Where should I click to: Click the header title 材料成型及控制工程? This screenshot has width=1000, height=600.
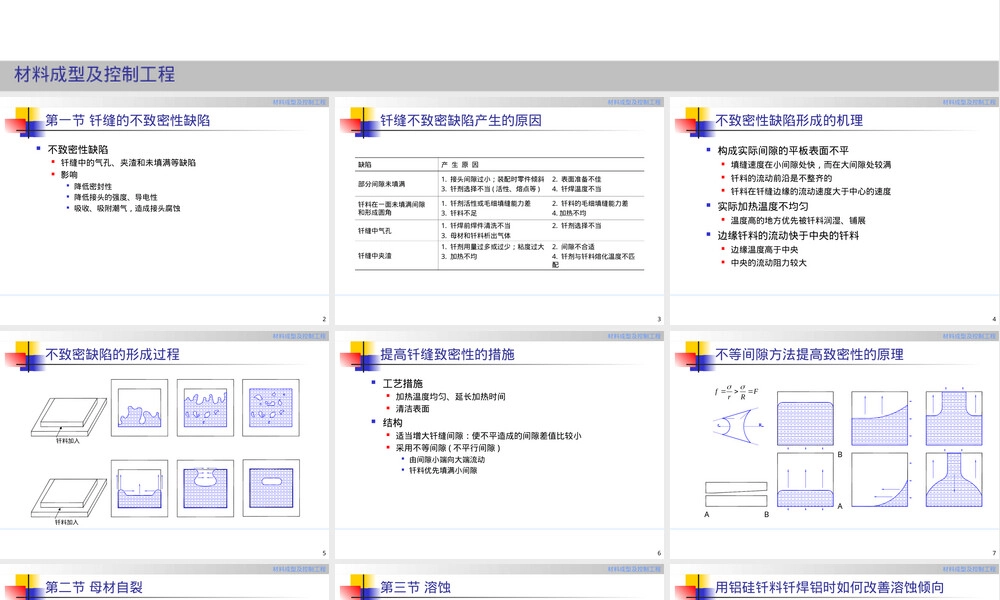94,75
